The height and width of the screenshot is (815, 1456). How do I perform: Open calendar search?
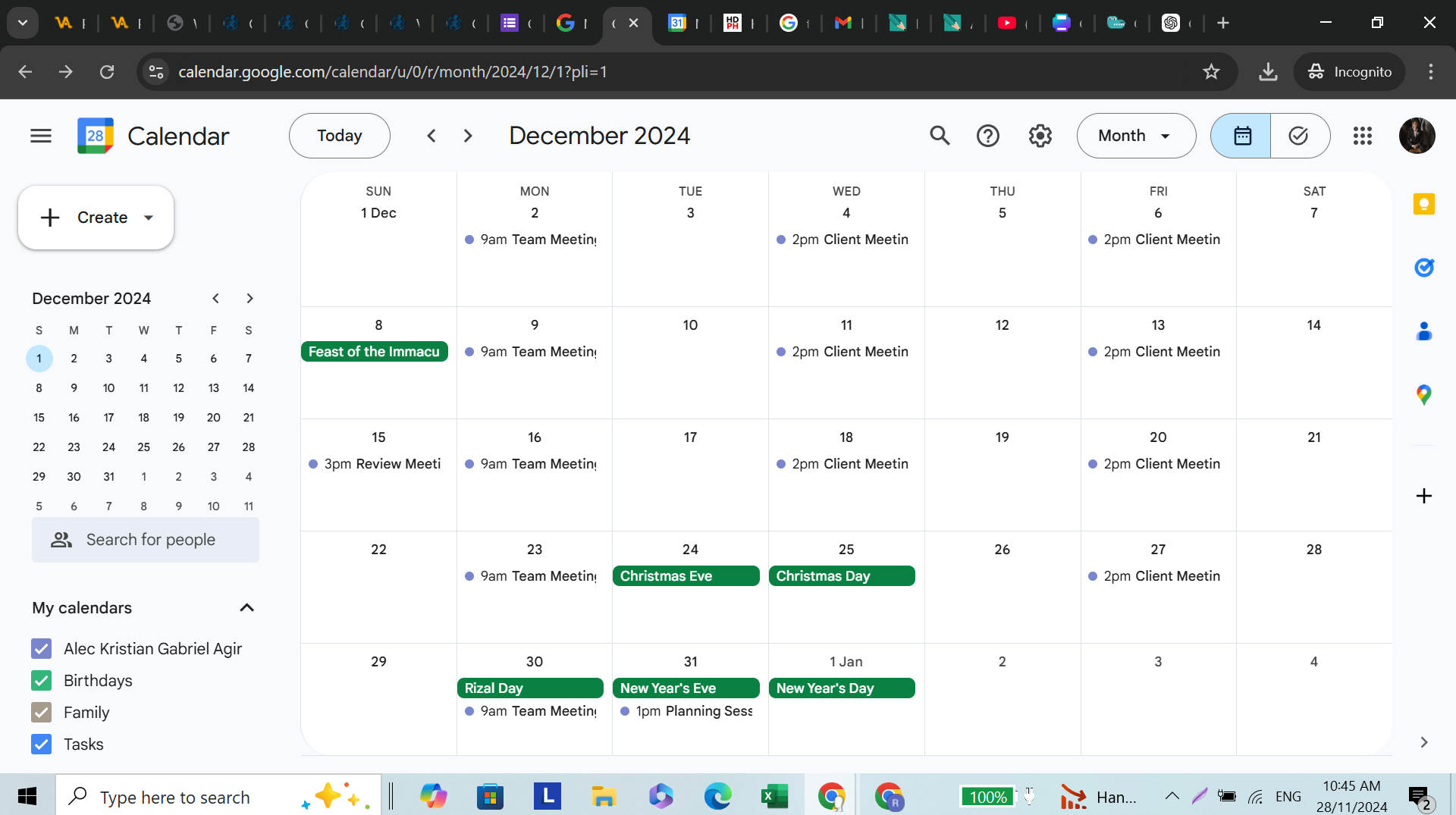coord(940,136)
